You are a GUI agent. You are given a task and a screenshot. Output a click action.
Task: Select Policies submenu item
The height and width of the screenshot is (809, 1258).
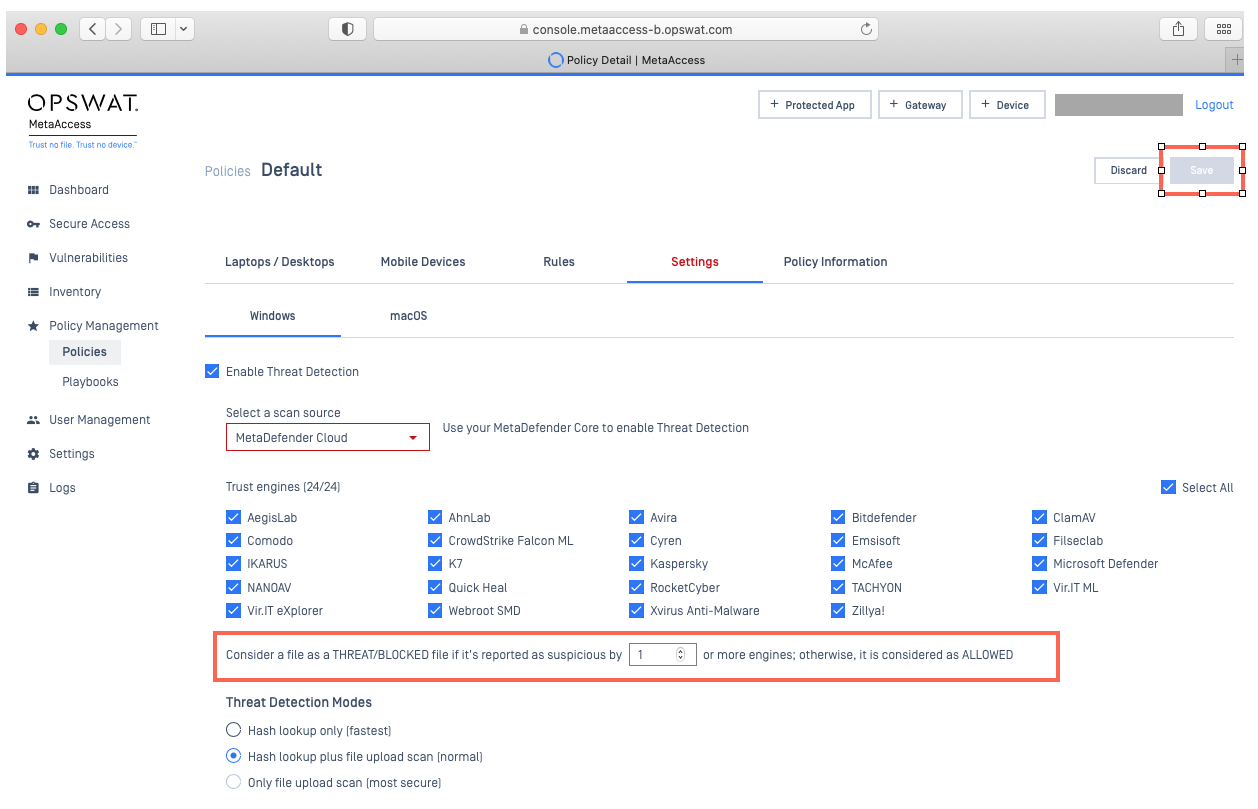pyautogui.click(x=84, y=352)
